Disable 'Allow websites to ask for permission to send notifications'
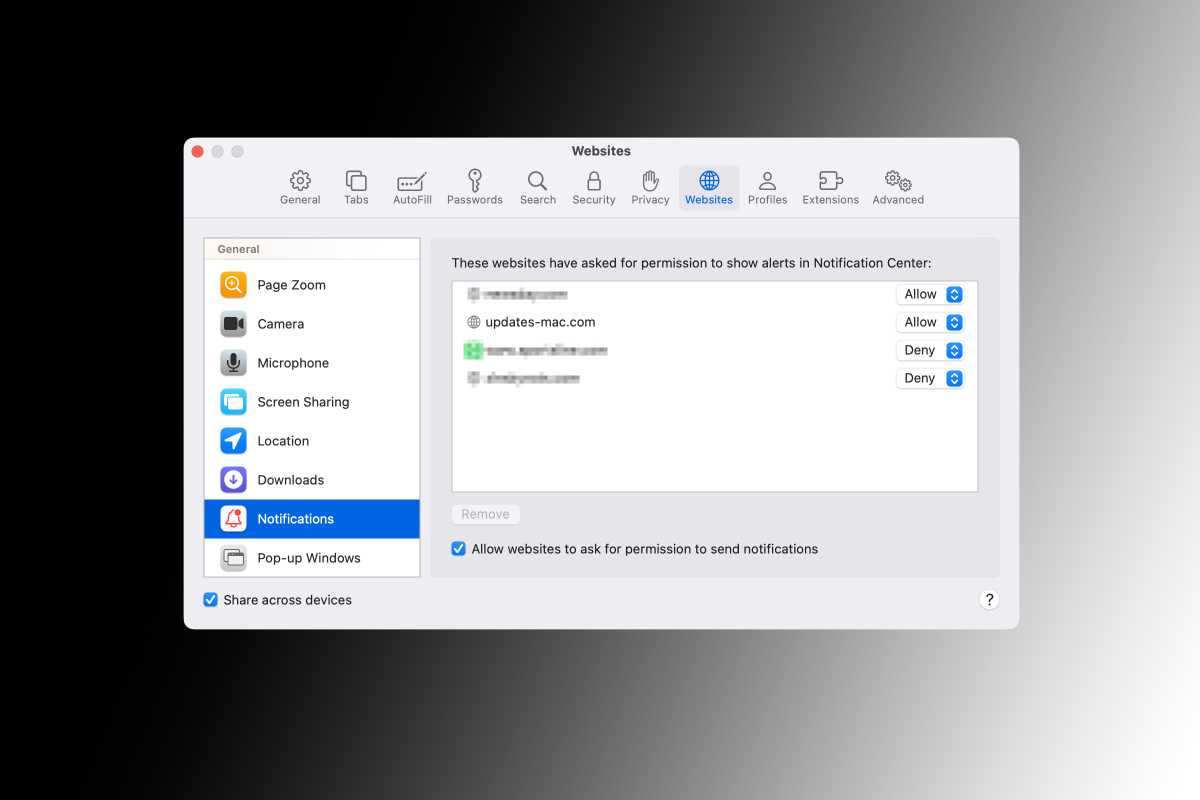This screenshot has height=800, width=1200. pyautogui.click(x=457, y=548)
